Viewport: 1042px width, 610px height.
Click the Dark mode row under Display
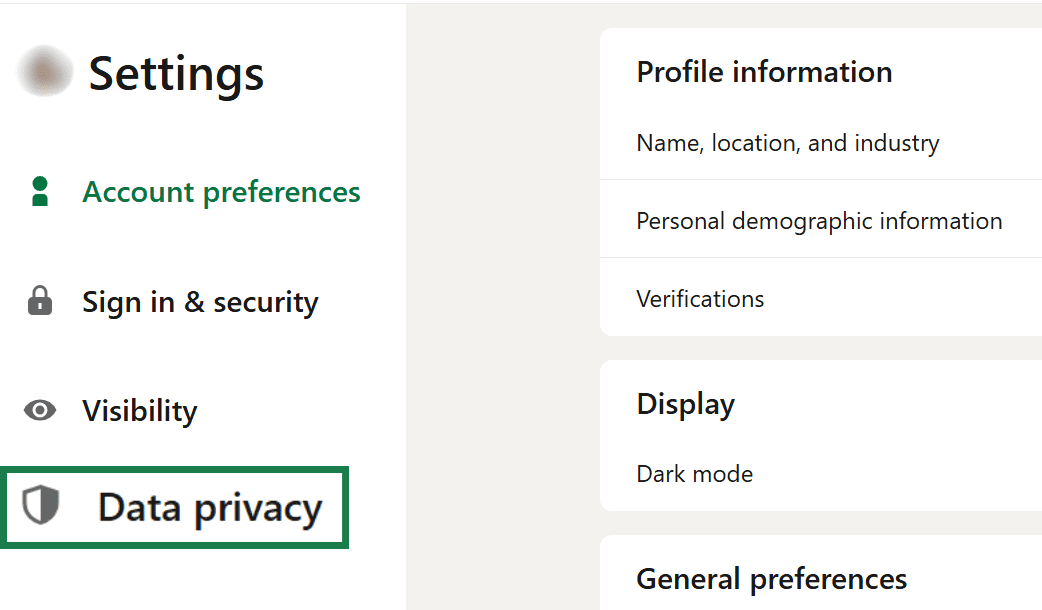695,473
